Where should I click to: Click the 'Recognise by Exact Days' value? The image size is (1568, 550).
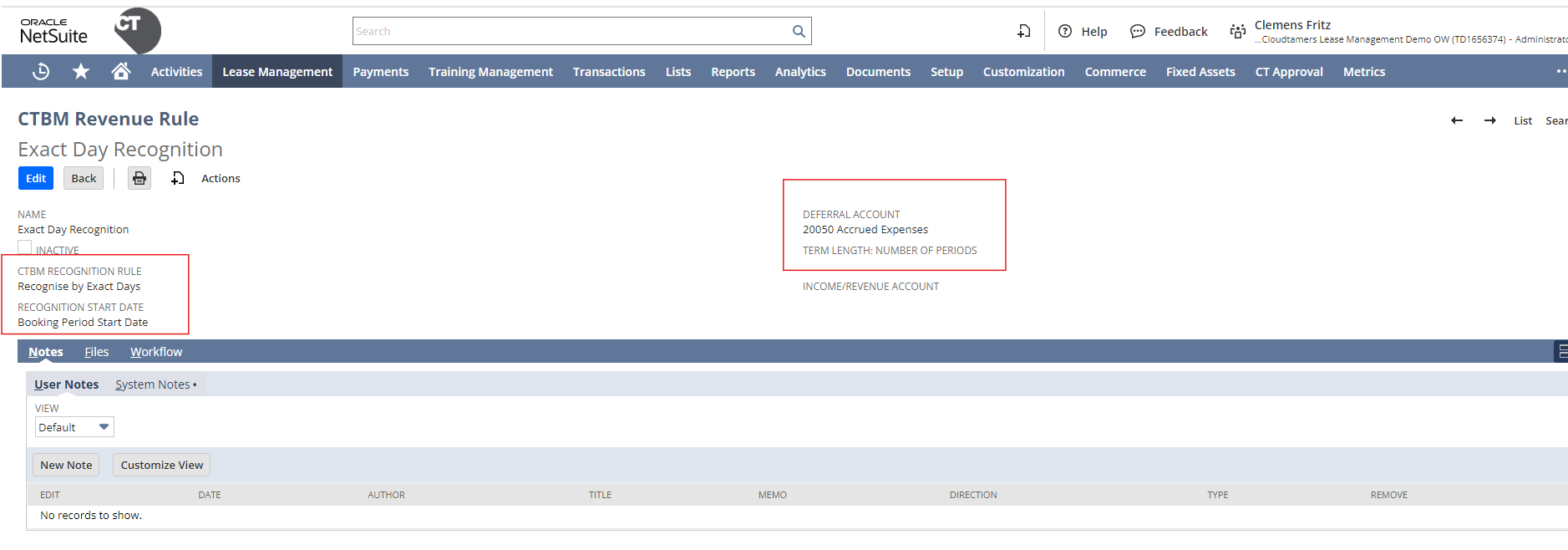[x=79, y=286]
